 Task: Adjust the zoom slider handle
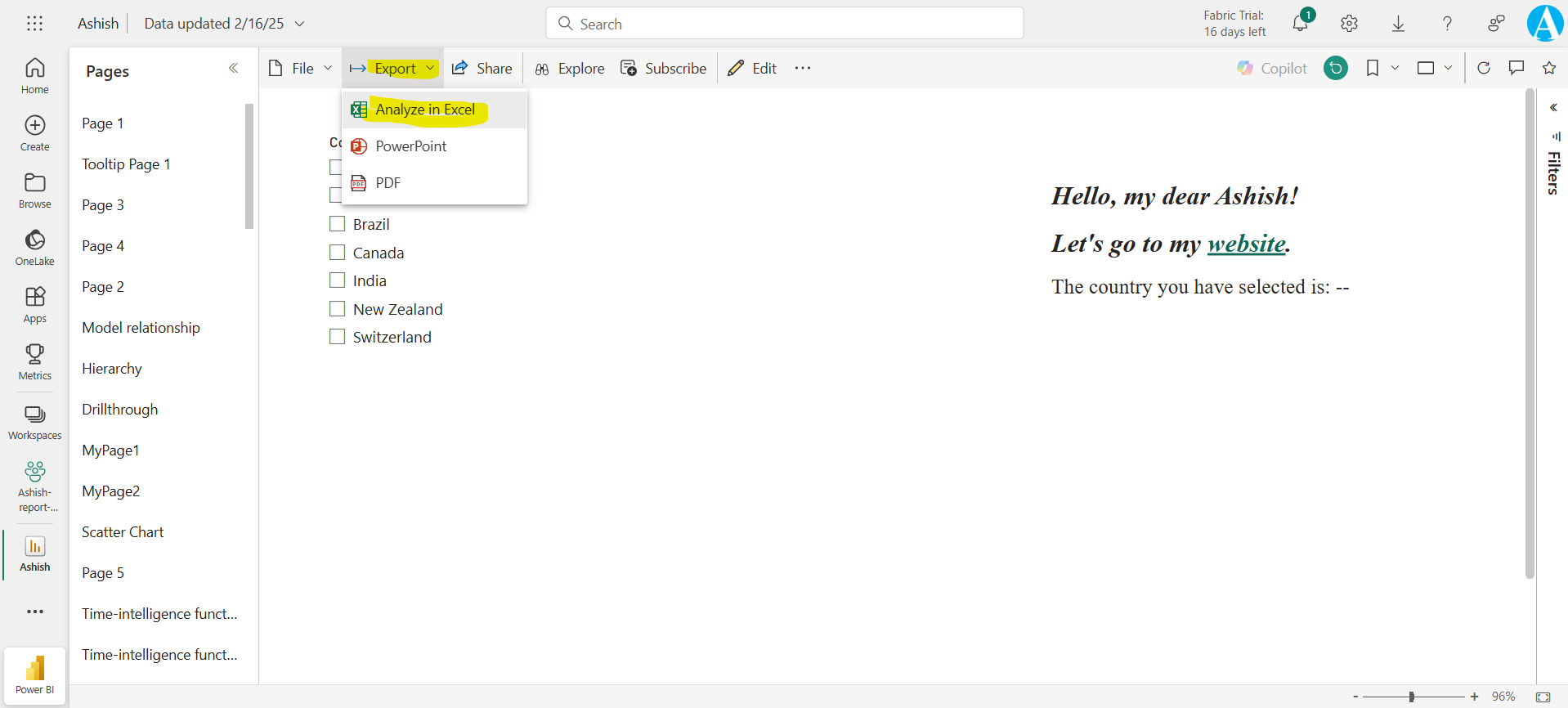coord(1412,697)
